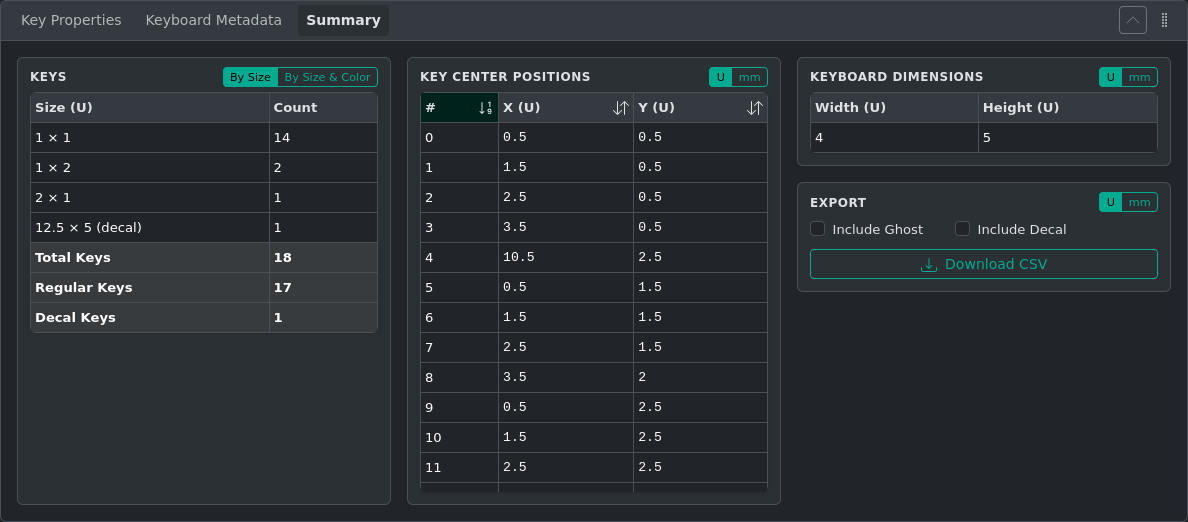Enable the Include Ghost checkbox
Image resolution: width=1188 pixels, height=522 pixels.
pos(818,229)
